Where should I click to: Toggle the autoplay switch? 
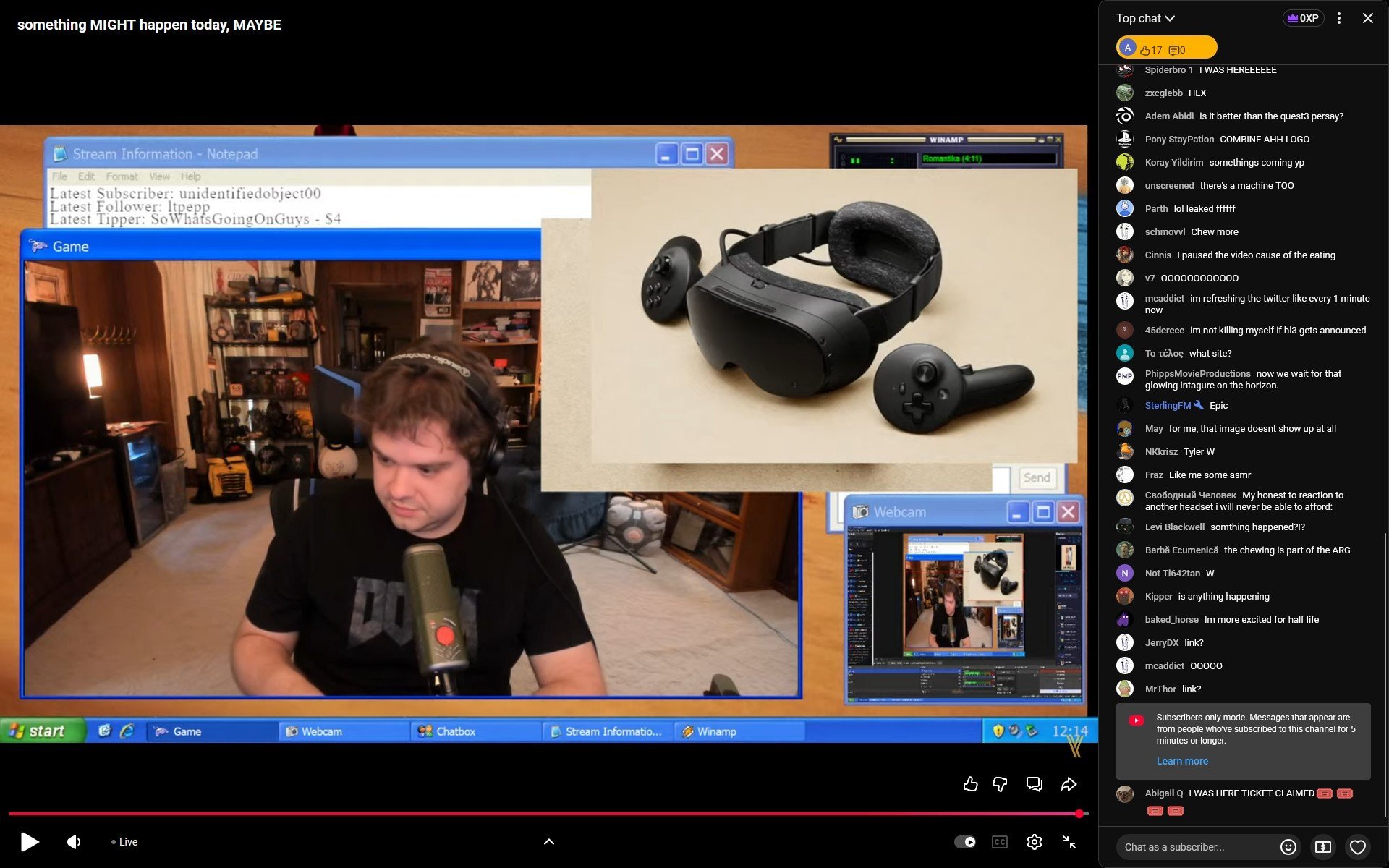(965, 842)
